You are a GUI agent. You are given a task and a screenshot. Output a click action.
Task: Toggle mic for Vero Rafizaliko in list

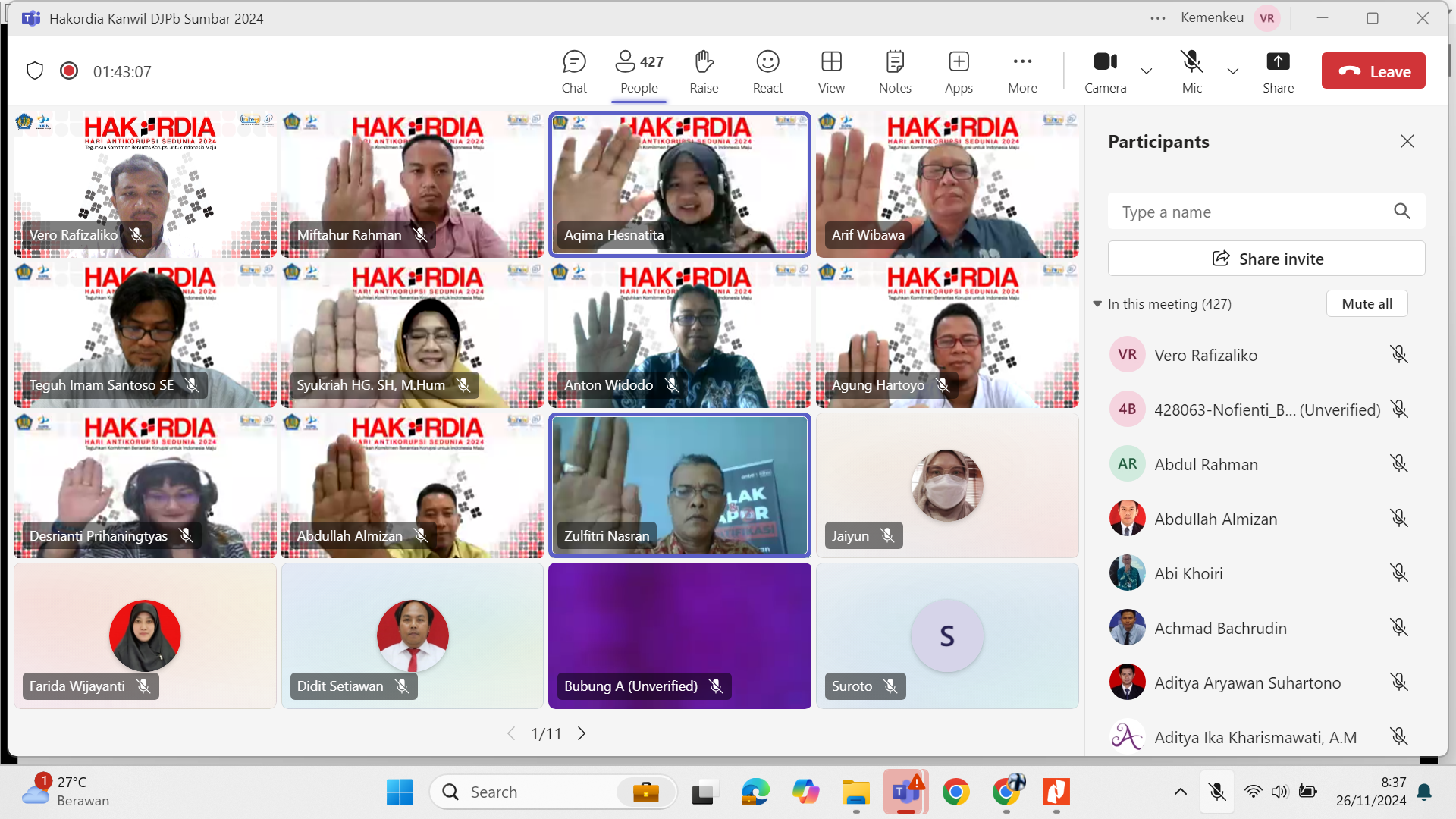(1399, 355)
